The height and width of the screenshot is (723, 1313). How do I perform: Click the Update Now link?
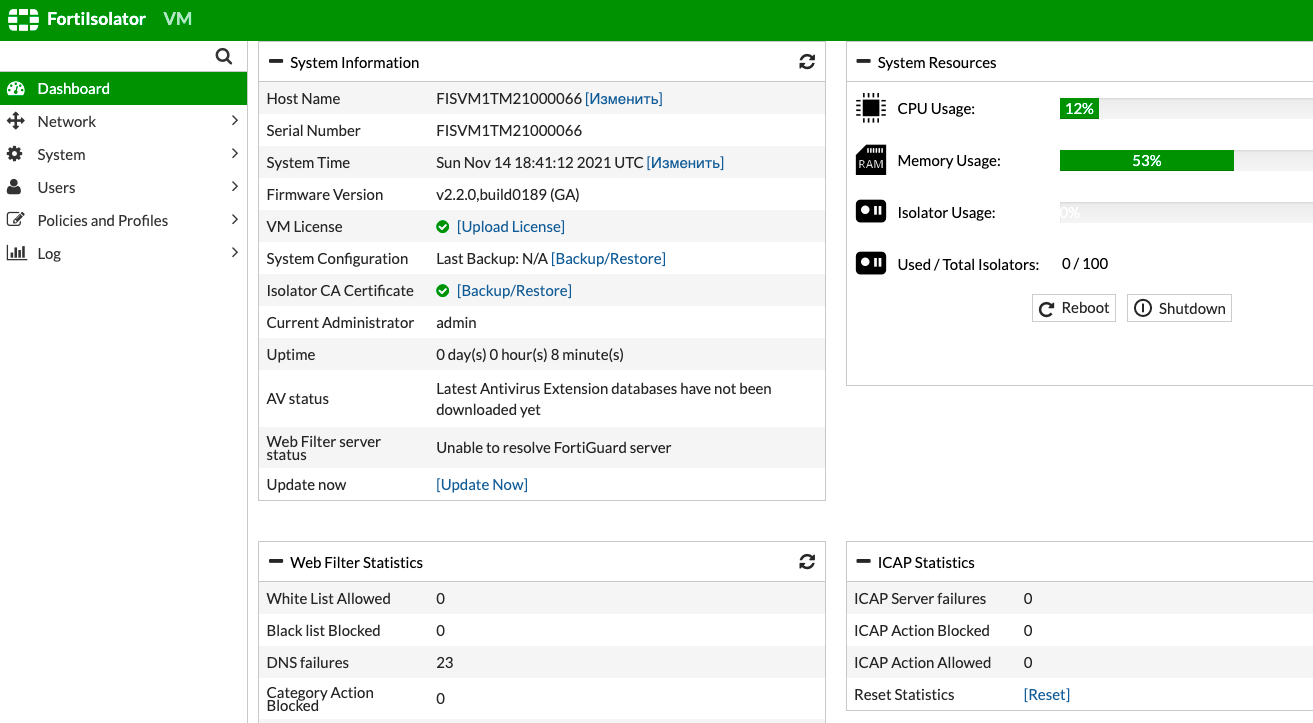point(482,484)
